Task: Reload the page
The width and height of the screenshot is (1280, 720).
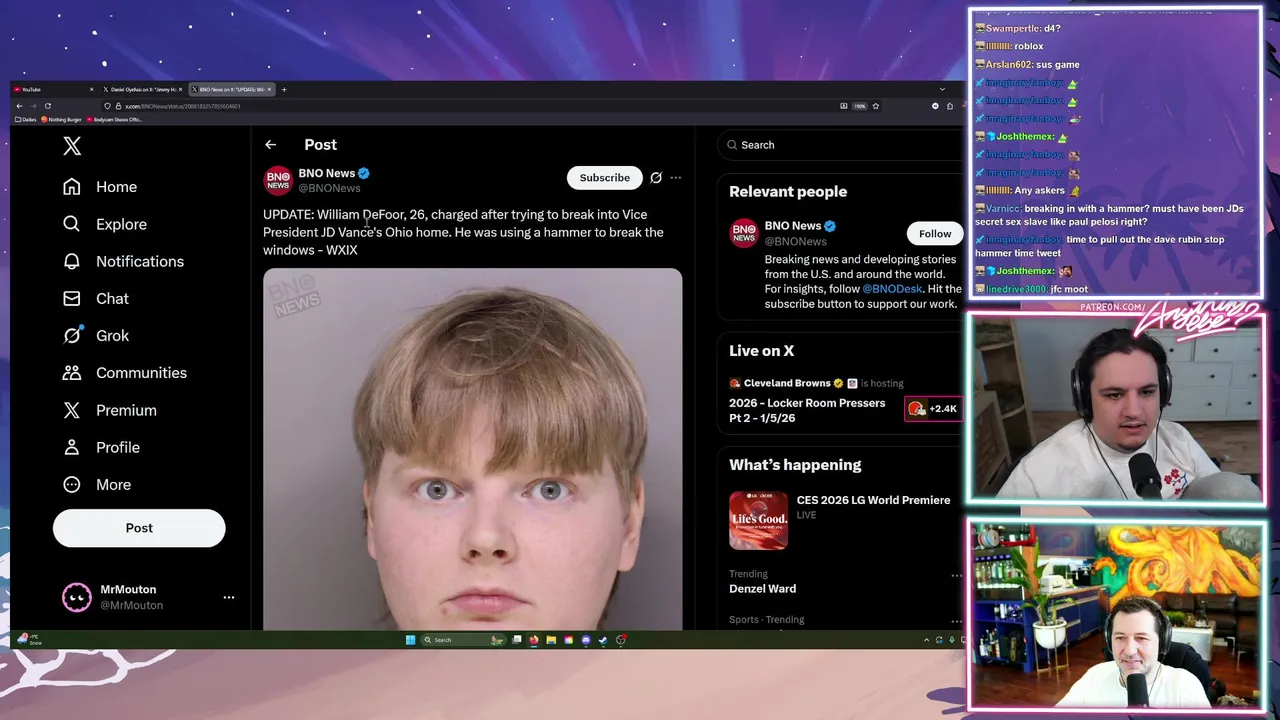Action: click(48, 106)
